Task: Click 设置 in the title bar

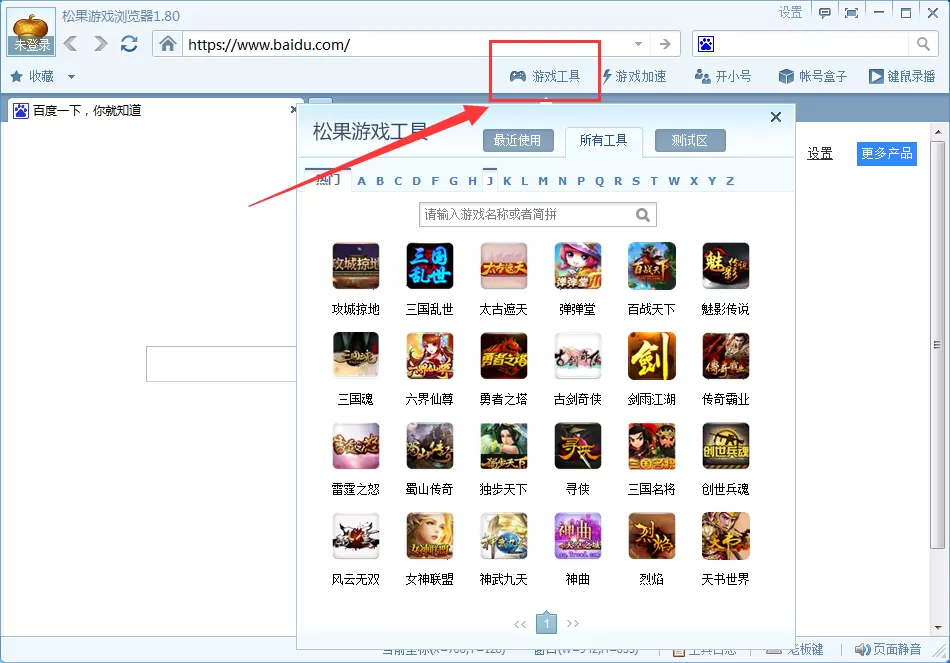Action: tap(791, 12)
